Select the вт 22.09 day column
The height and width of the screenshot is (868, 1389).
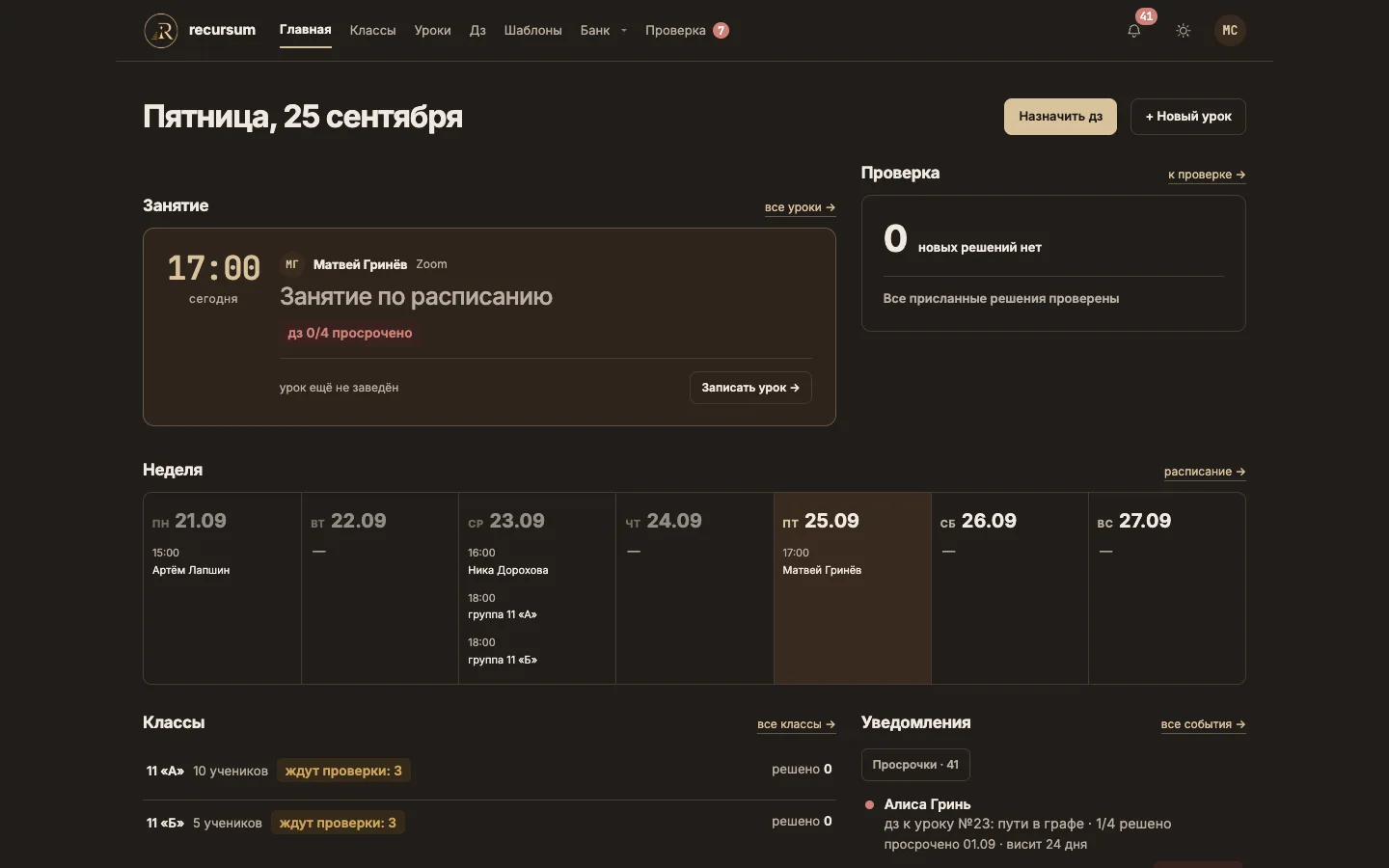[380, 588]
